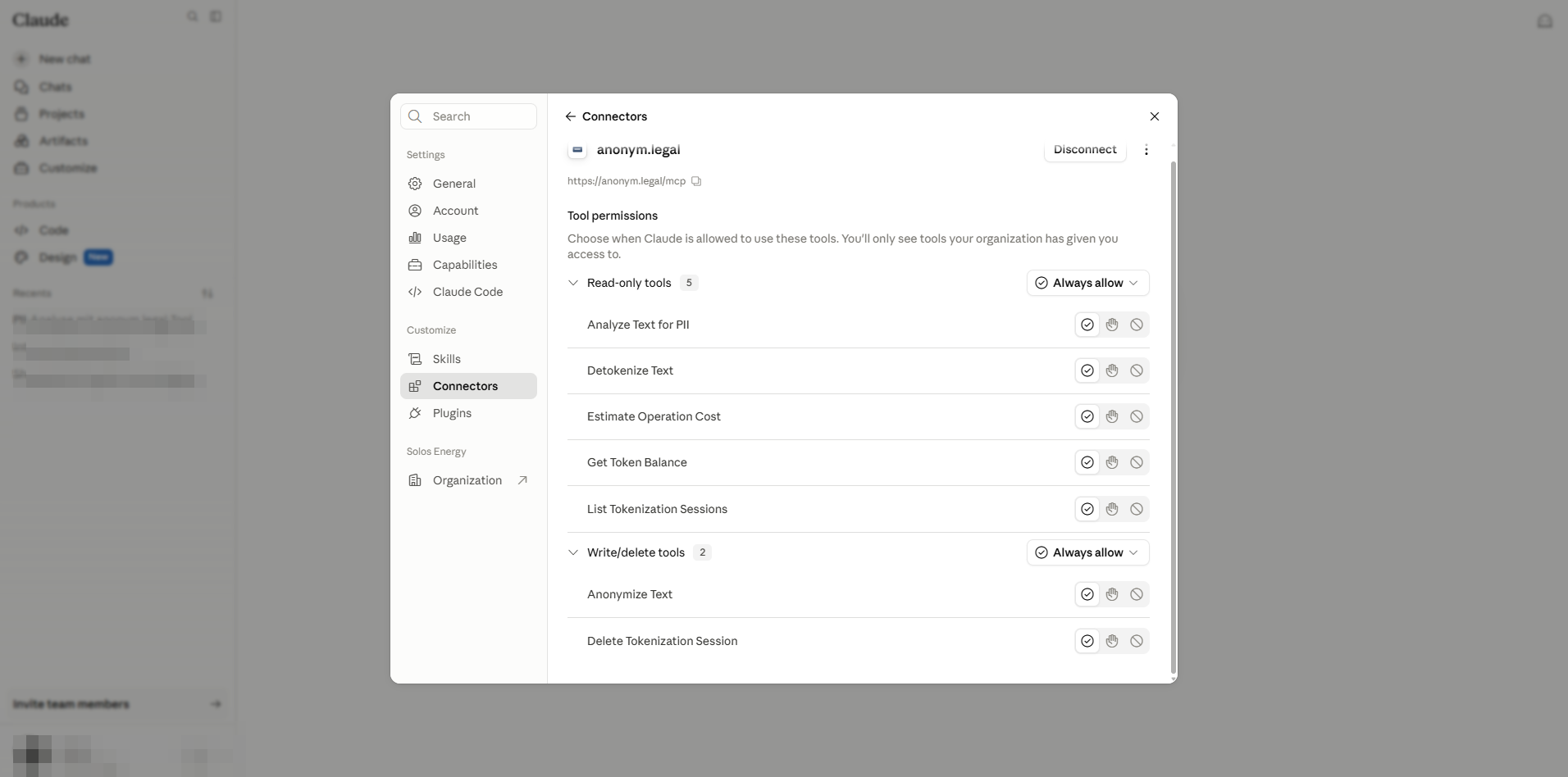Image resolution: width=1568 pixels, height=777 pixels.
Task: Set Get Token Balance to always allow
Action: click(1087, 462)
